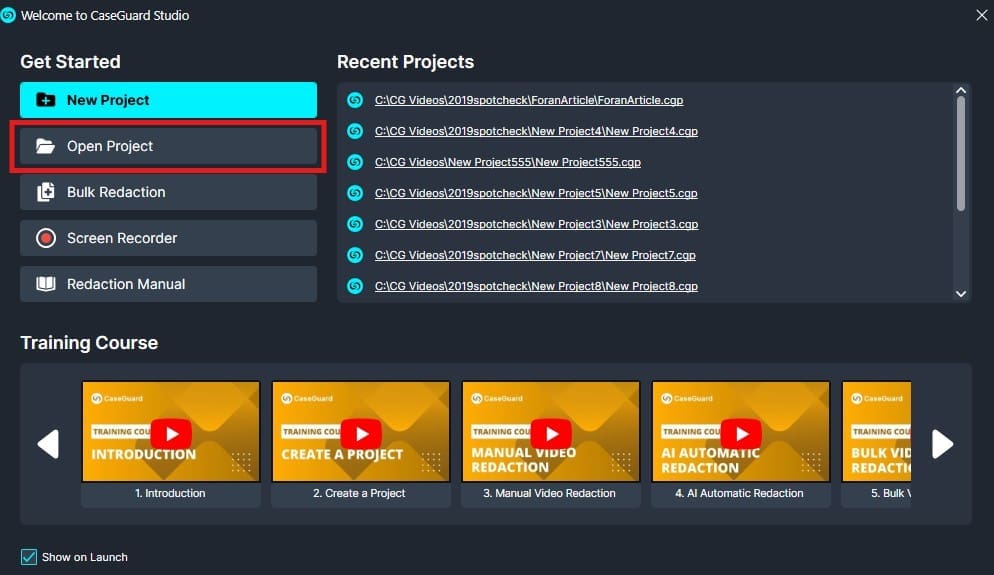Open the Create a Project video thumbnail

pyautogui.click(x=360, y=433)
